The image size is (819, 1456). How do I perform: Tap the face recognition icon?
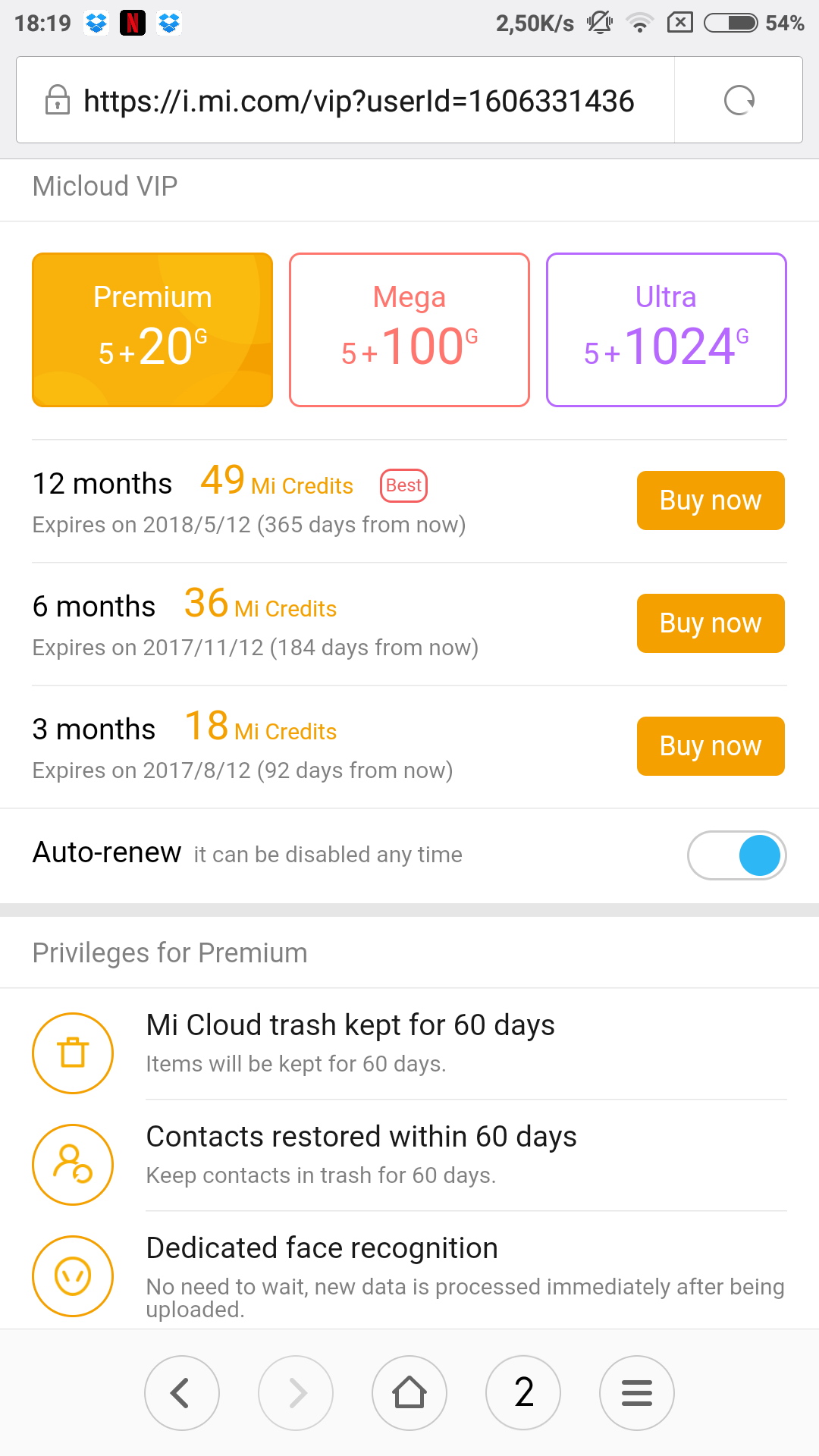click(x=73, y=1276)
